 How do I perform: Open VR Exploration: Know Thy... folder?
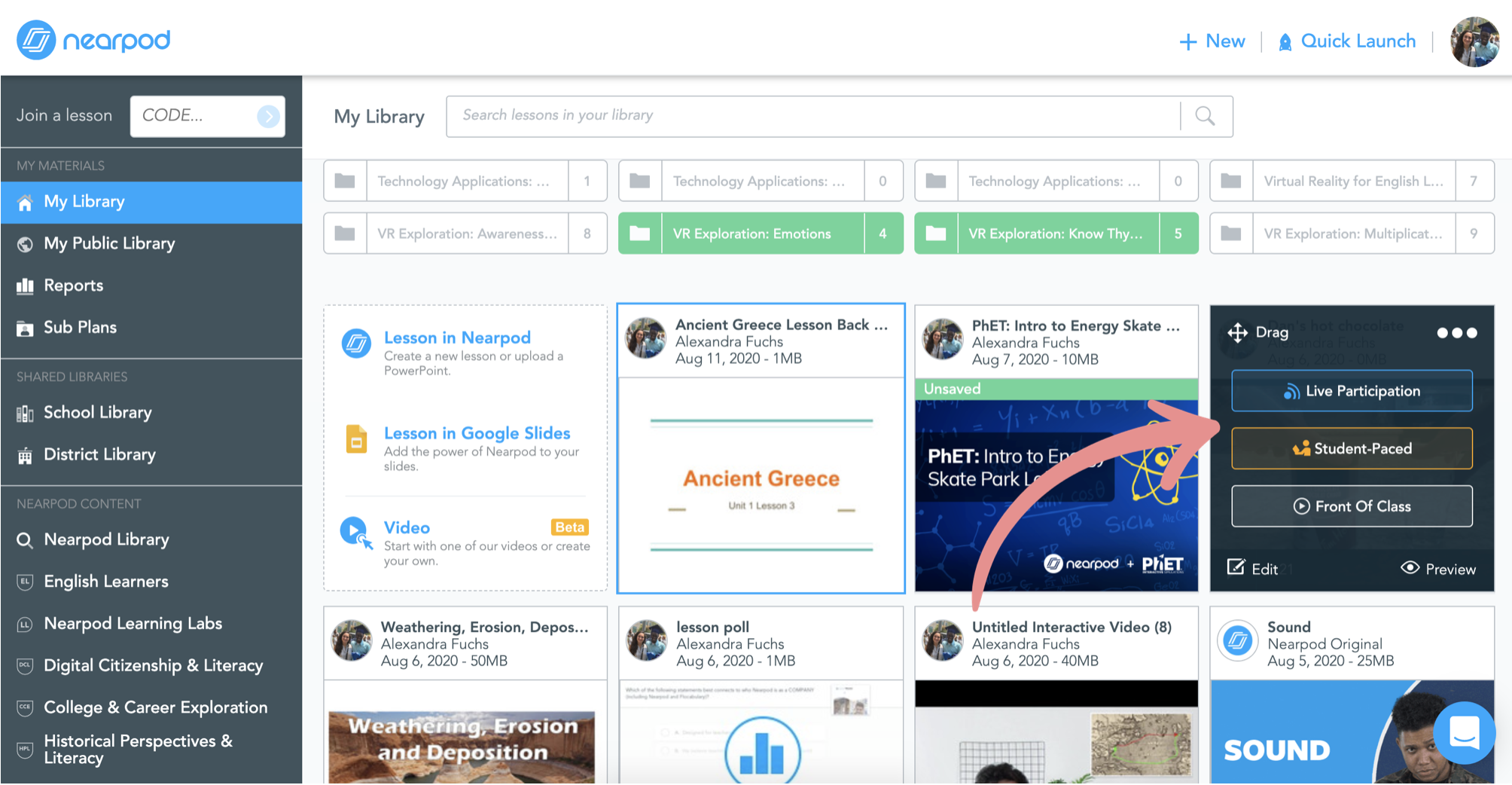[x=1056, y=234]
